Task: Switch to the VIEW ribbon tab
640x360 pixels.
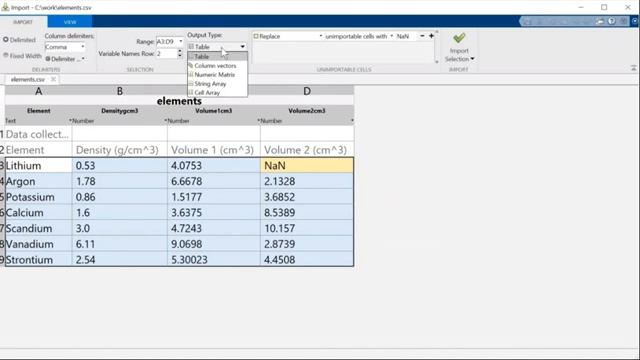Action: coord(70,22)
